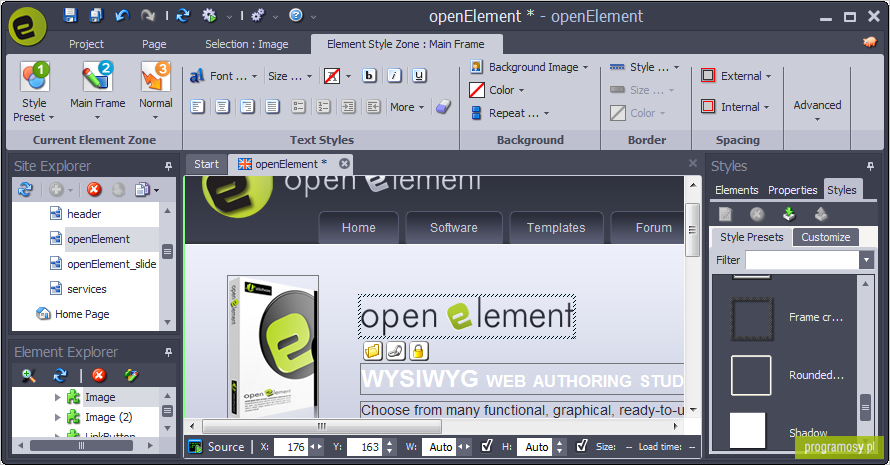Select header page in Site Explorer
The width and height of the screenshot is (890, 465).
[84, 214]
